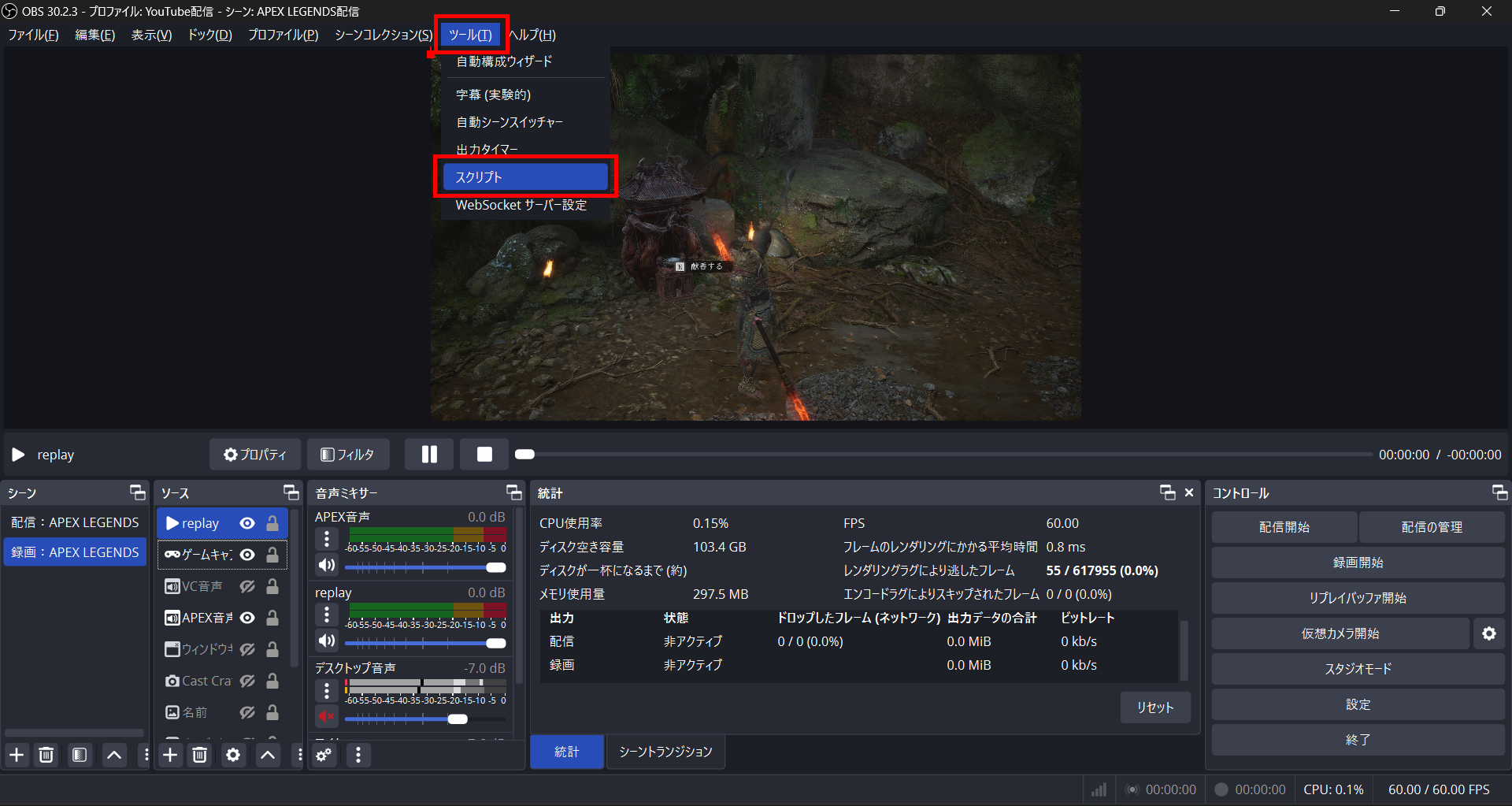Toggle lock on the APEX音声 source
The height and width of the screenshot is (806, 1512).
coord(272,618)
